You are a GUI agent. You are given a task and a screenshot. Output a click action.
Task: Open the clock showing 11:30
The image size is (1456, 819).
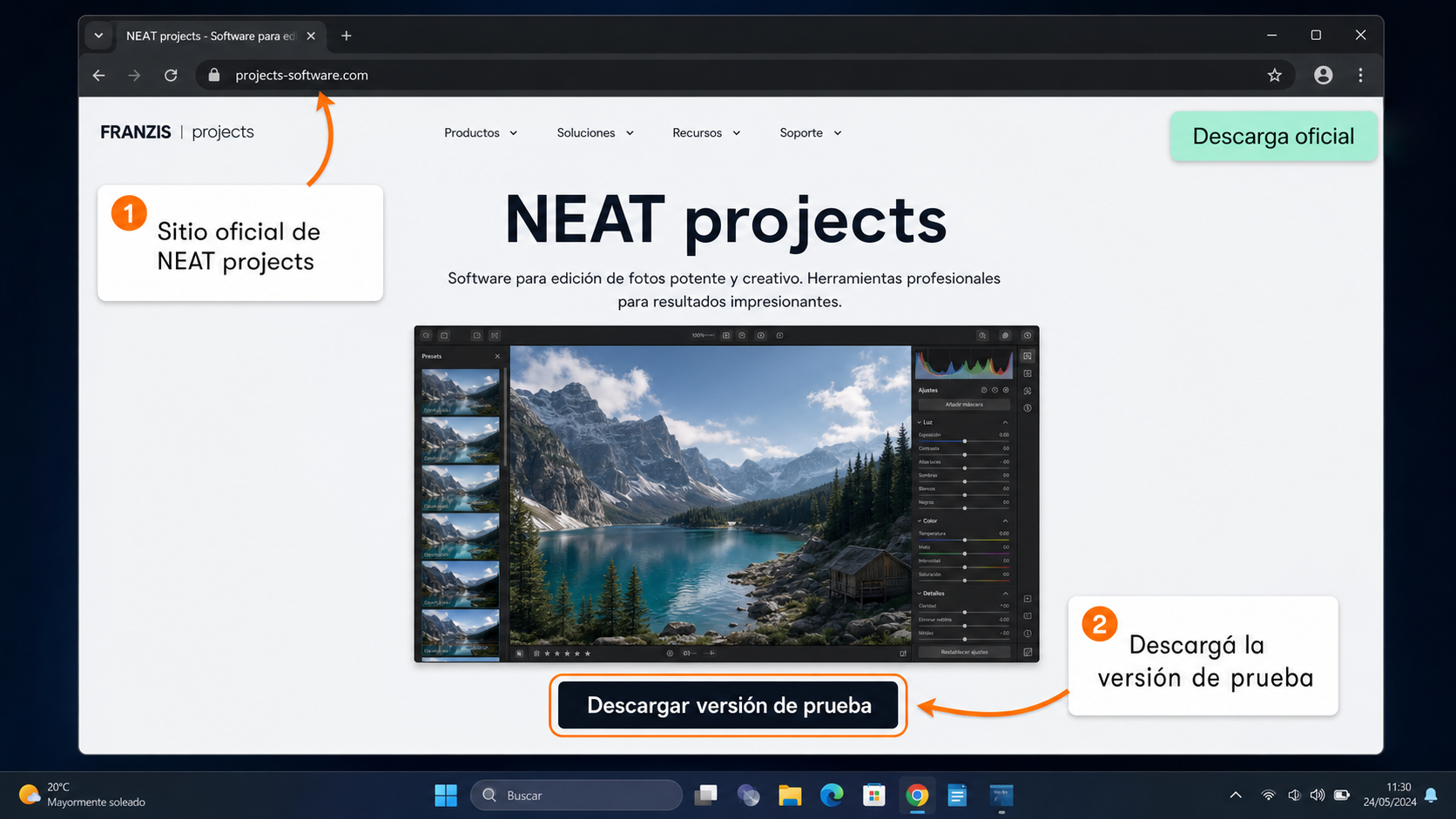point(1390,795)
